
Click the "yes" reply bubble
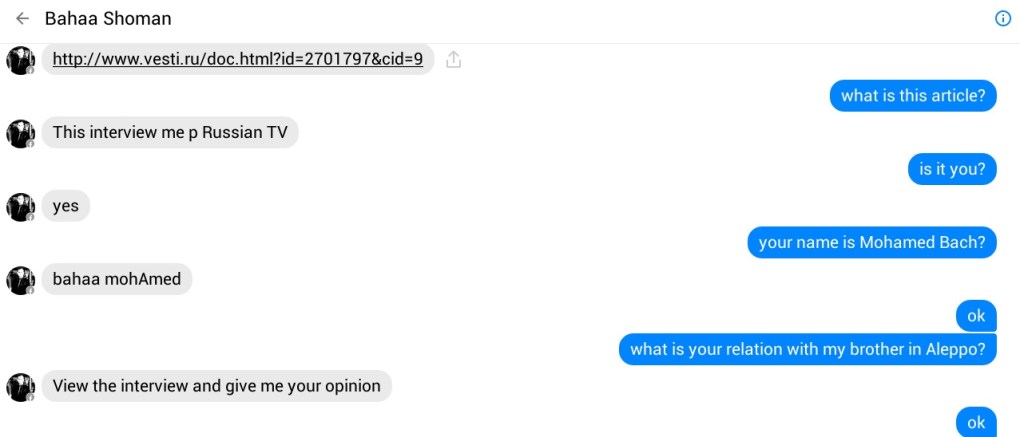[x=66, y=206]
